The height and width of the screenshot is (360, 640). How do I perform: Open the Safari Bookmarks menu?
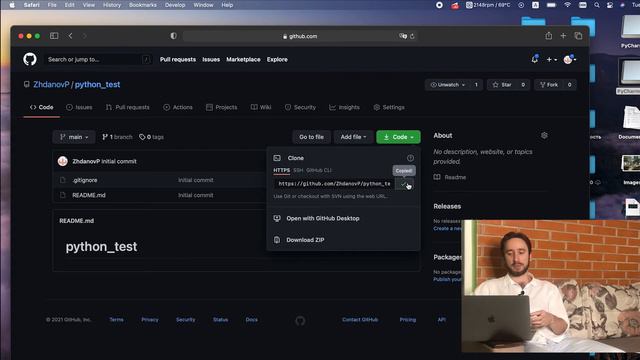pyautogui.click(x=143, y=5)
